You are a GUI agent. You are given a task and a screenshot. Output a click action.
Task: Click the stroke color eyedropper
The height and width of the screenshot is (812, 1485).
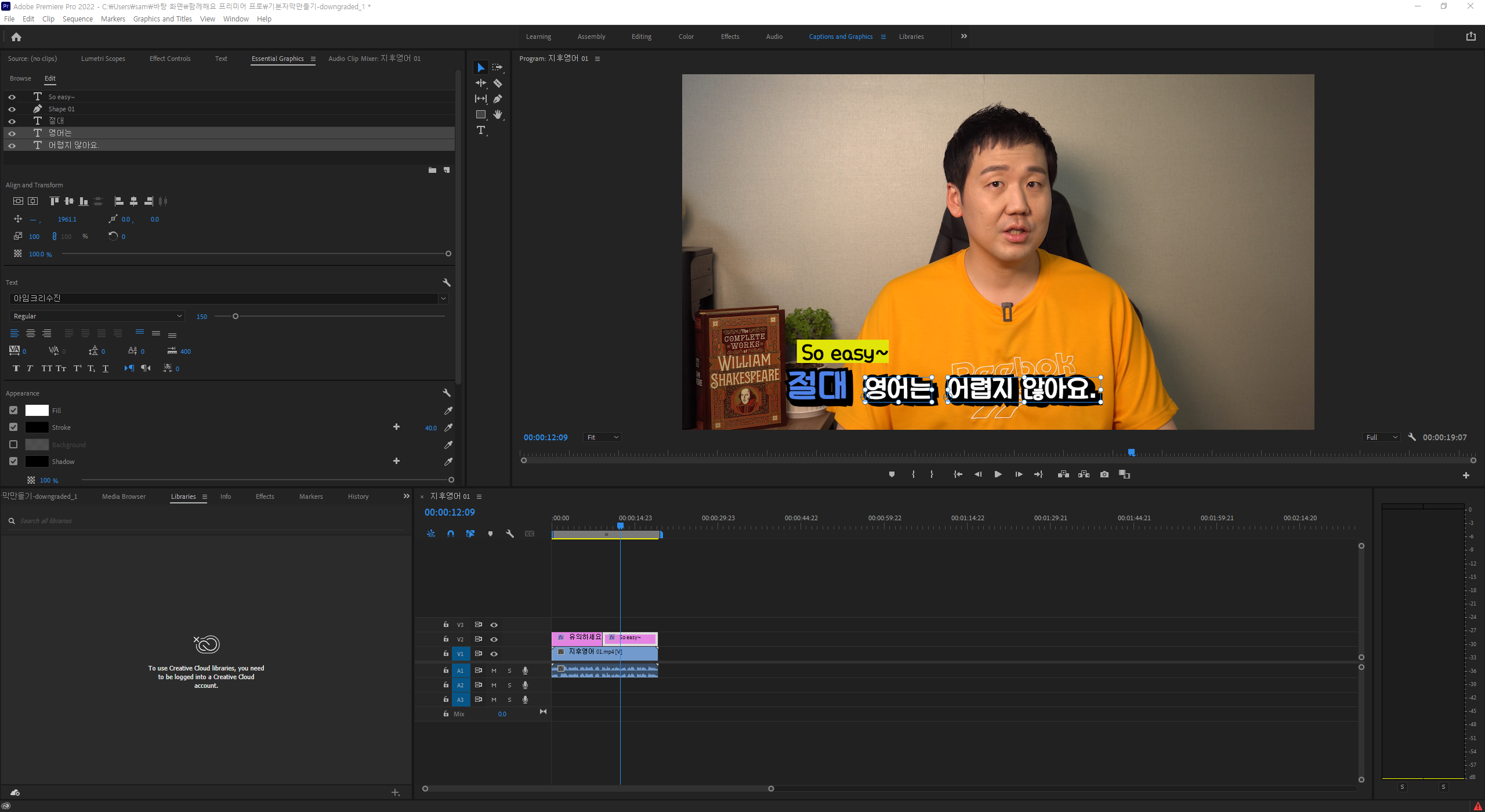pos(448,427)
